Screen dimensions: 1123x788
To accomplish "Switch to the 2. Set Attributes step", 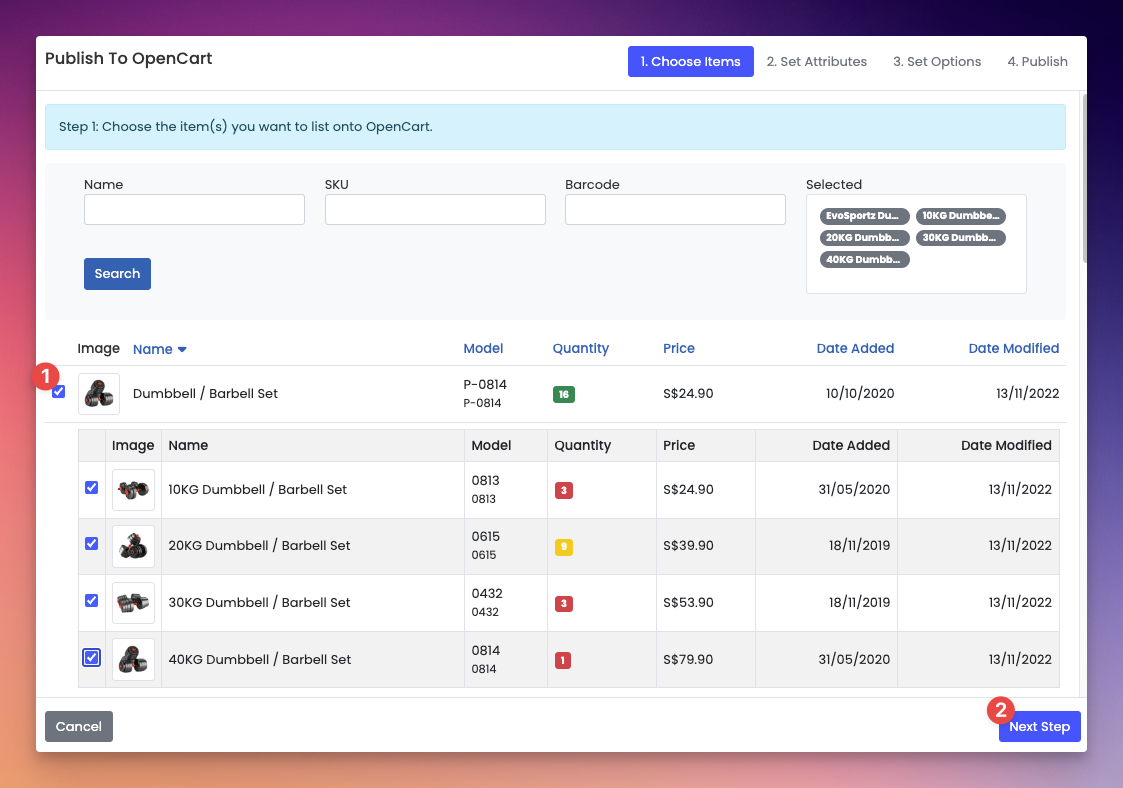I will click(816, 62).
